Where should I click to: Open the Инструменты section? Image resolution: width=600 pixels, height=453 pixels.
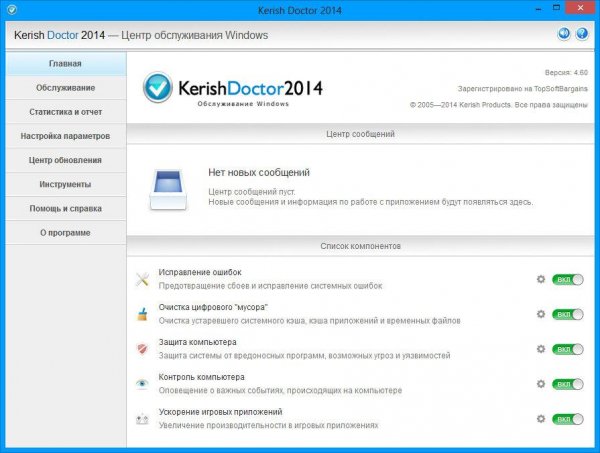(x=66, y=184)
